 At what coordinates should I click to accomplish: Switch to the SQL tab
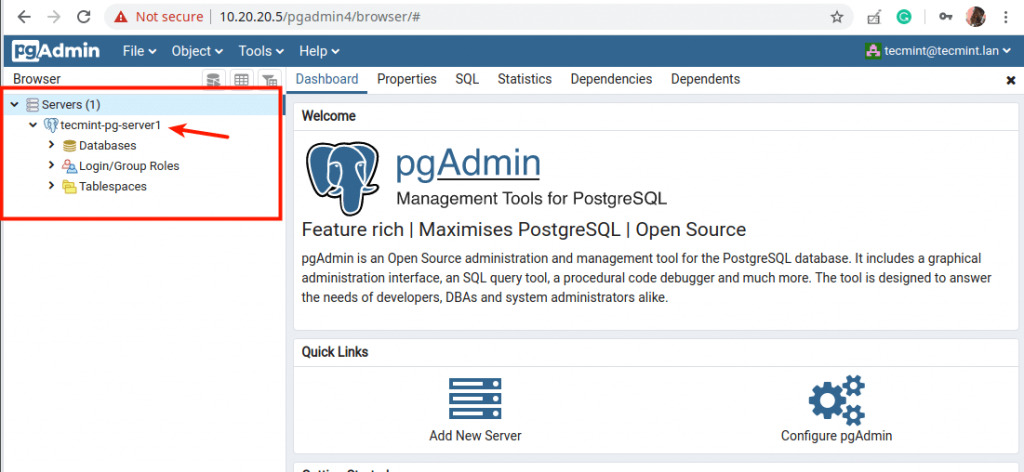click(x=467, y=79)
